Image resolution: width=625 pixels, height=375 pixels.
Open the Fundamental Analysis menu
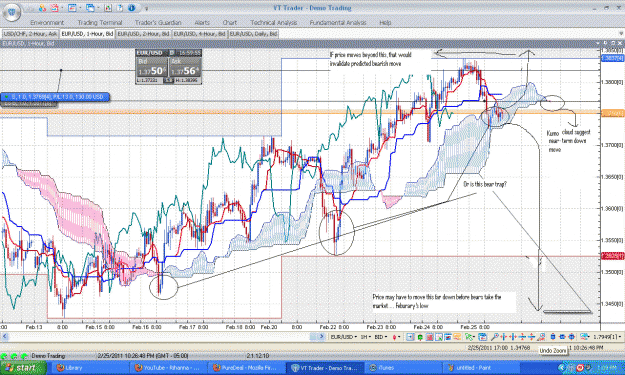coord(338,23)
